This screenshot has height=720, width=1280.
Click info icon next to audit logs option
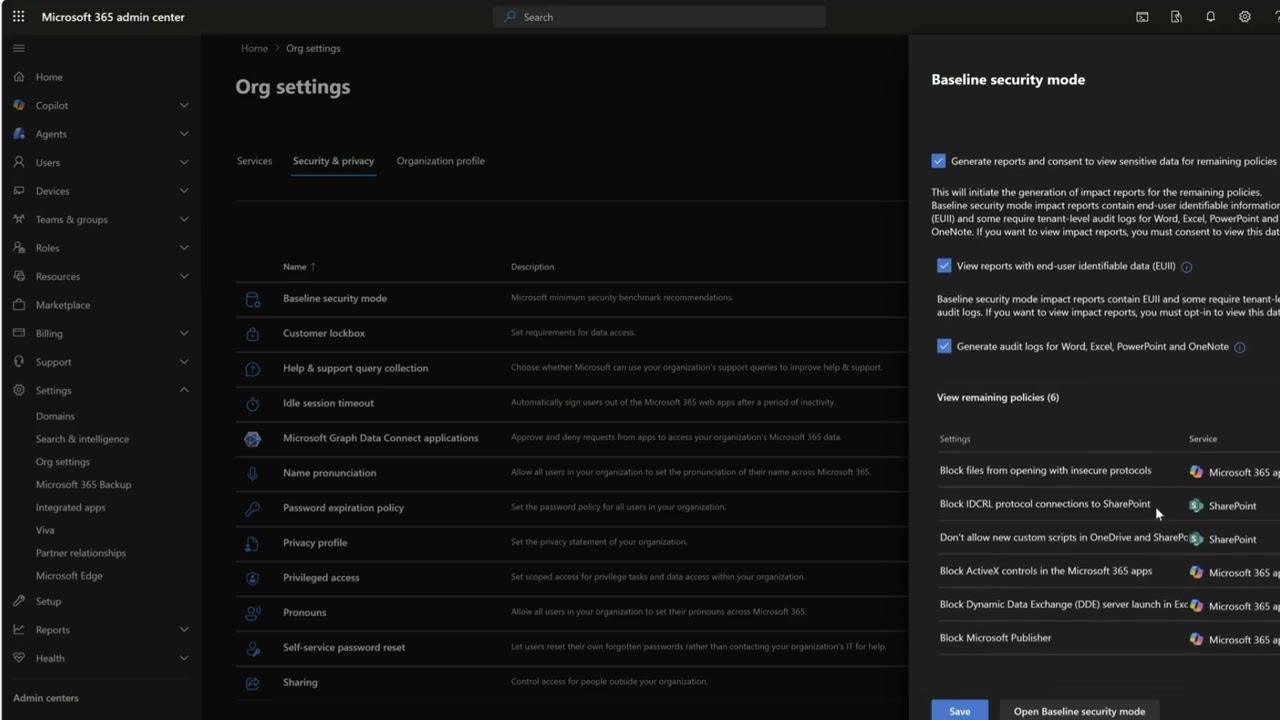pyautogui.click(x=1240, y=348)
